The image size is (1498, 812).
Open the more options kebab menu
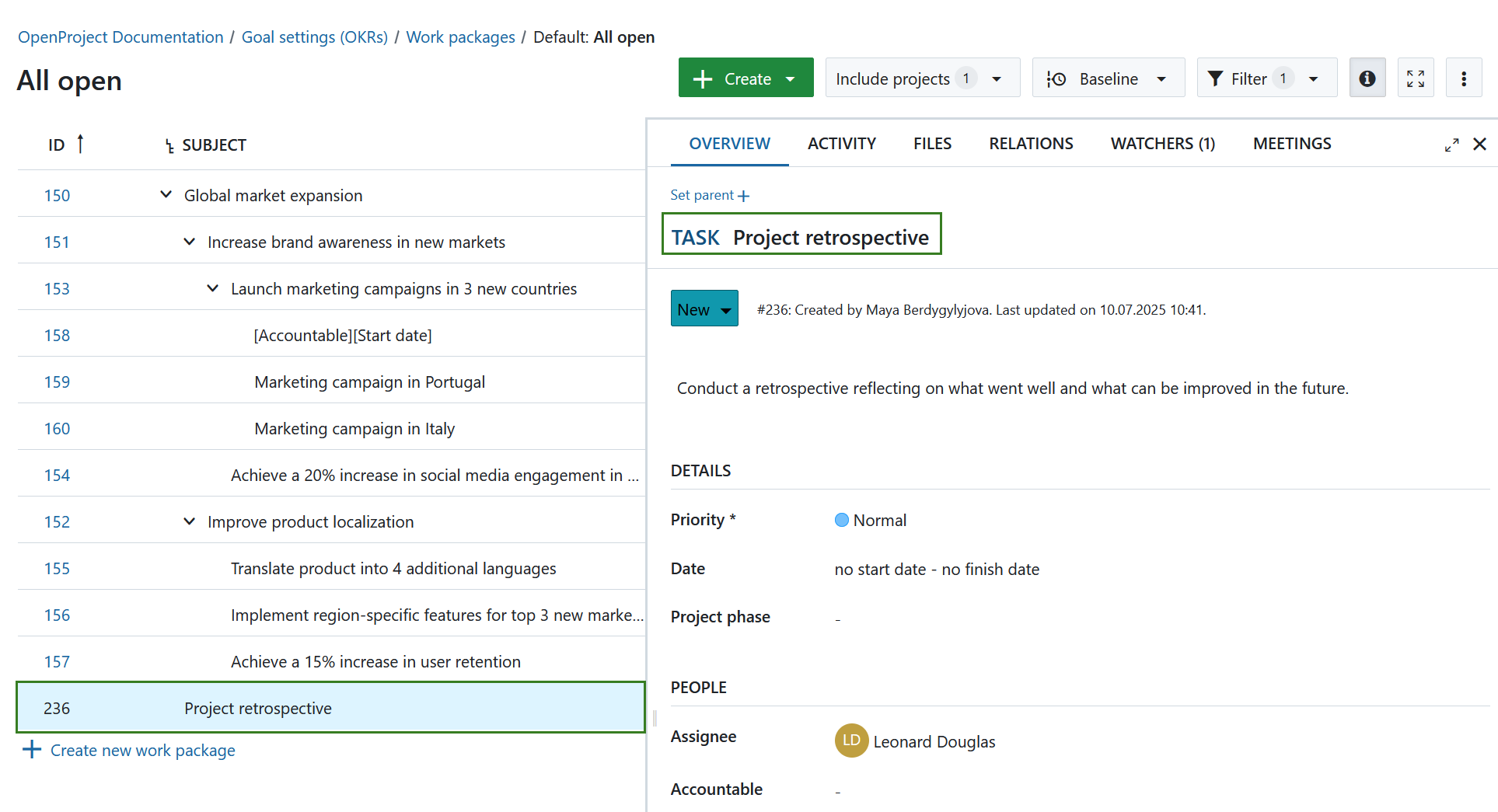click(1464, 78)
